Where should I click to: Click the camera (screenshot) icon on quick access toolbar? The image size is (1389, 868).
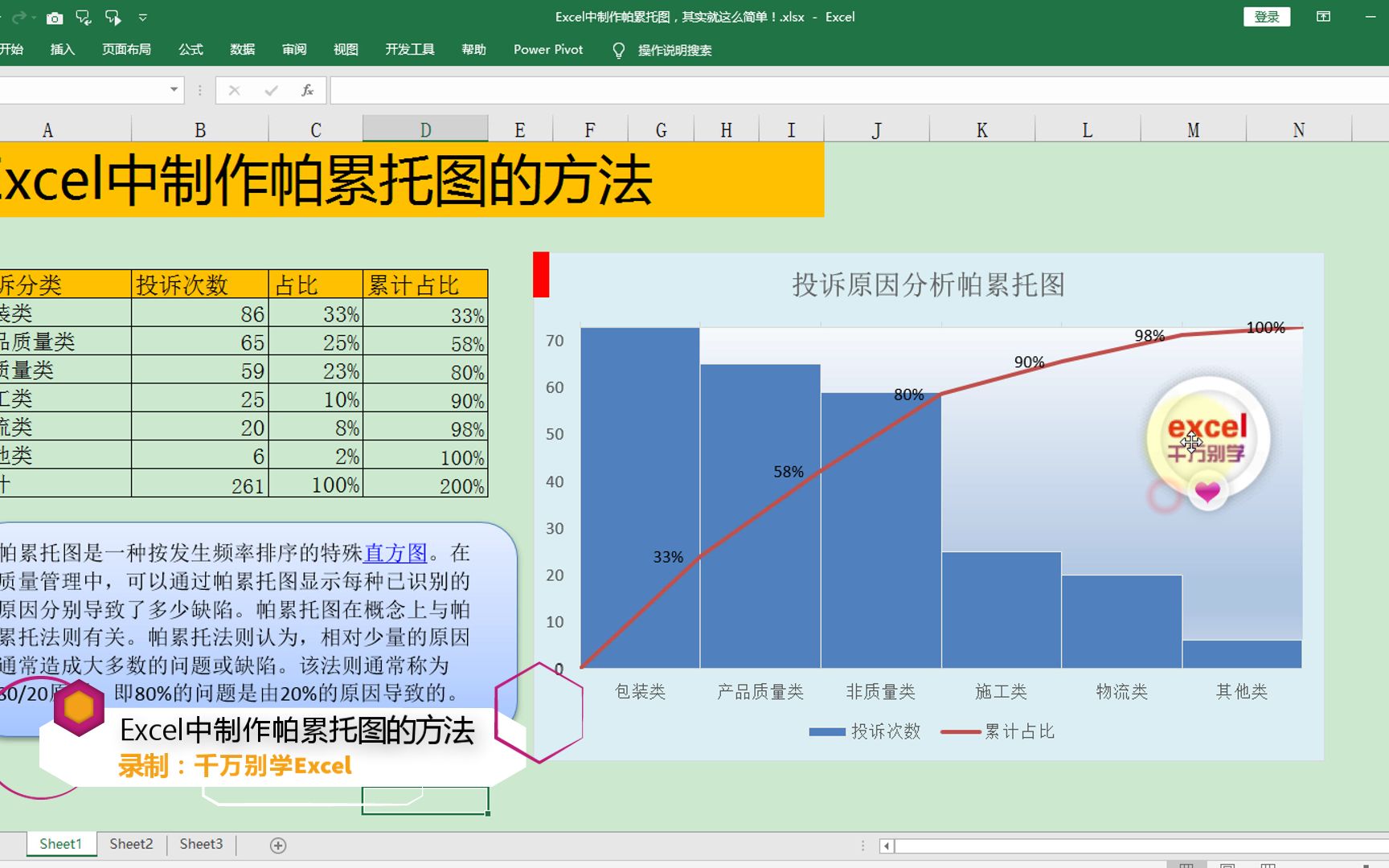55,18
